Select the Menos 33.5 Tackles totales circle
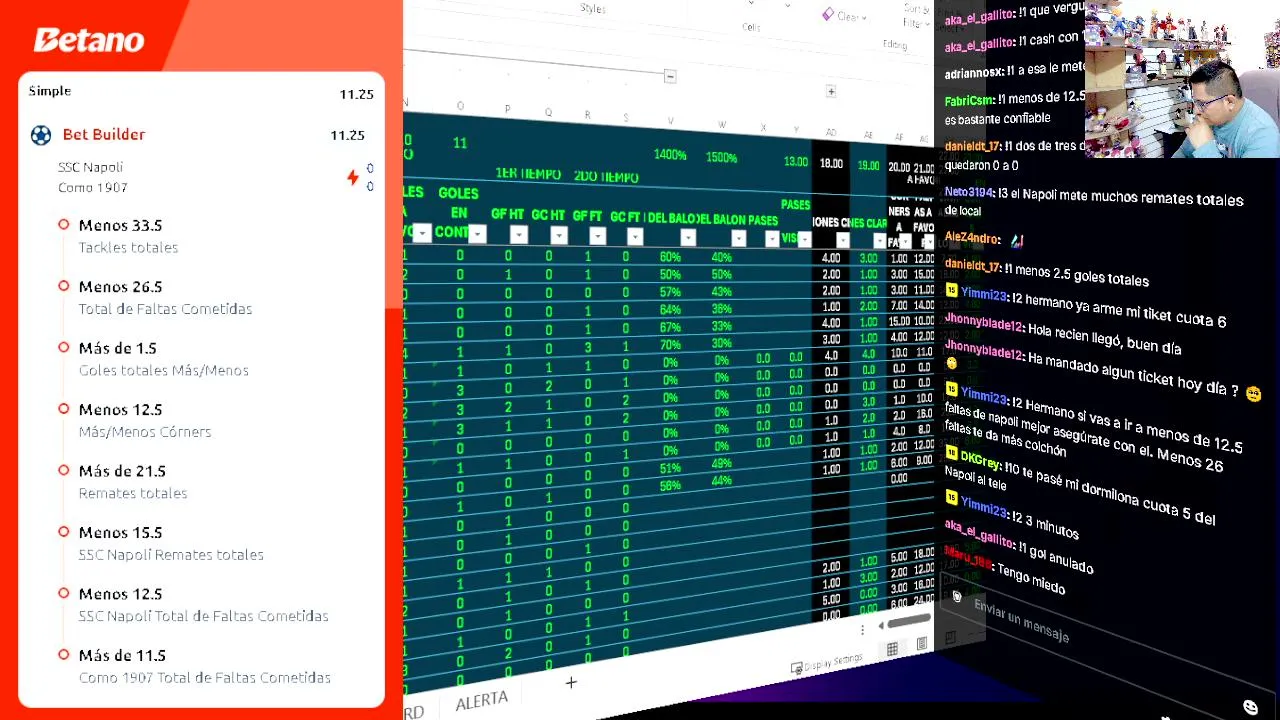1280x720 pixels. coord(64,225)
